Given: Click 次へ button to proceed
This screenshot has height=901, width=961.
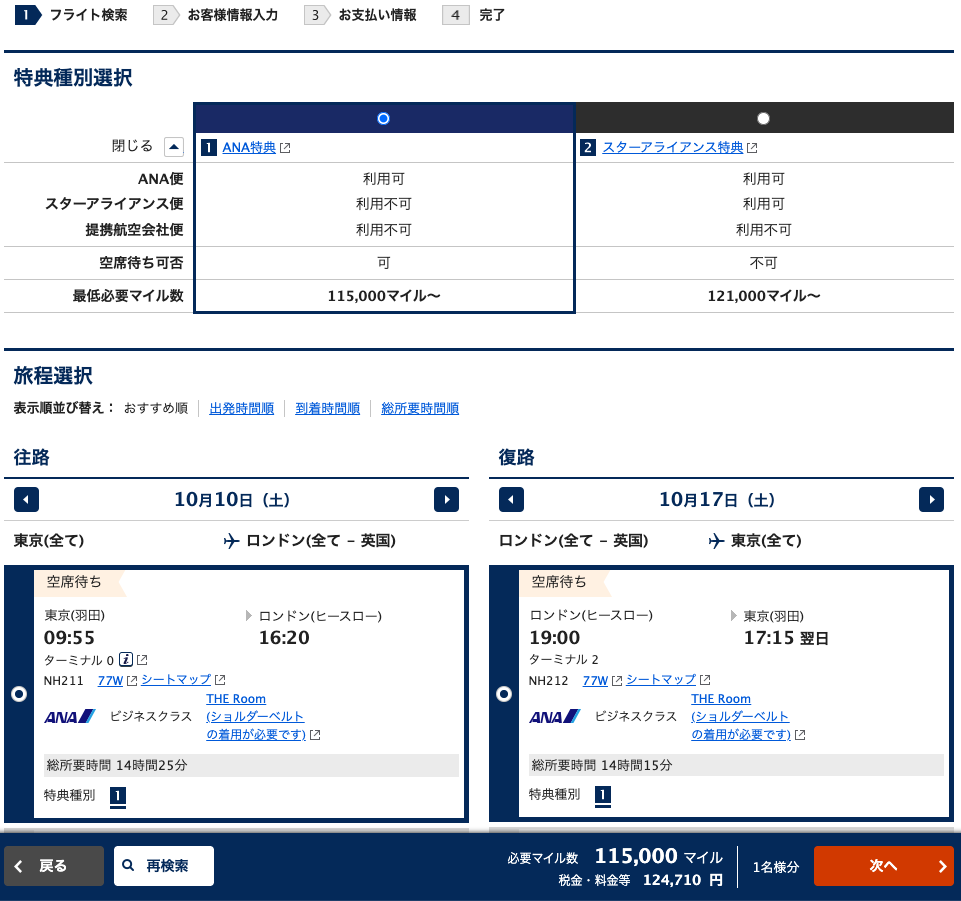Looking at the screenshot, I should pos(883,866).
